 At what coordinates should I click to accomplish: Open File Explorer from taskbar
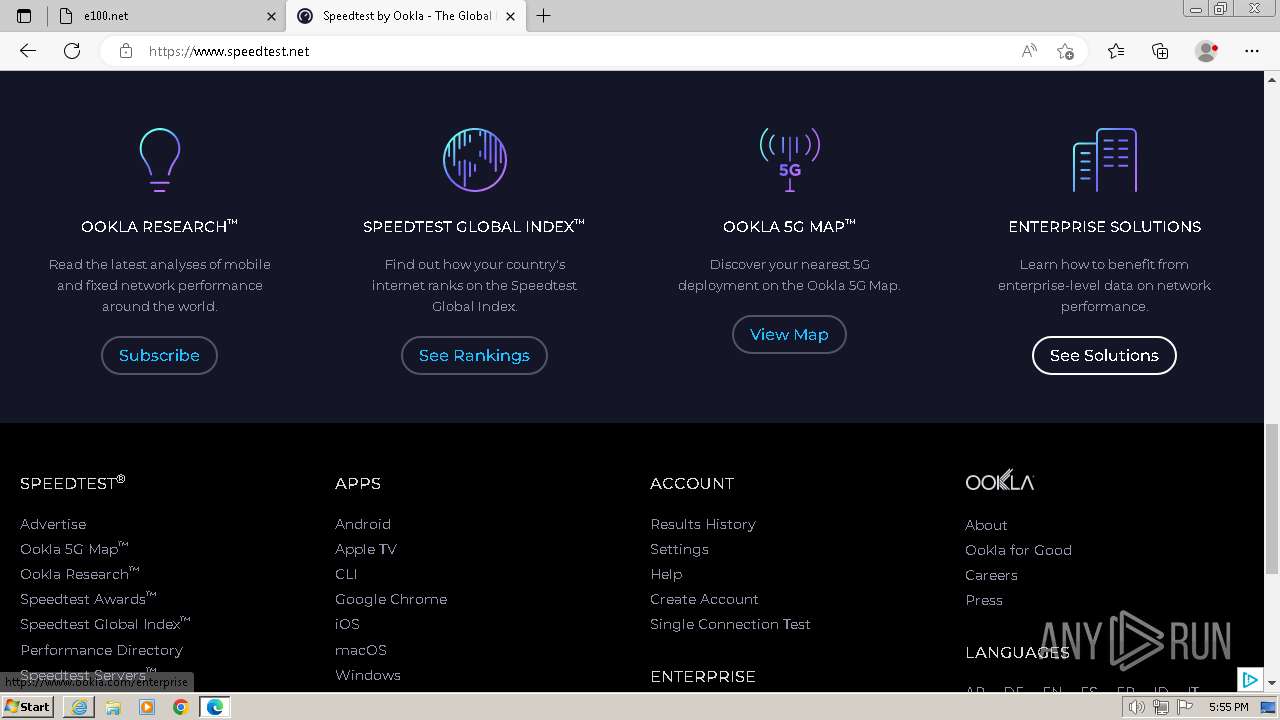113,707
